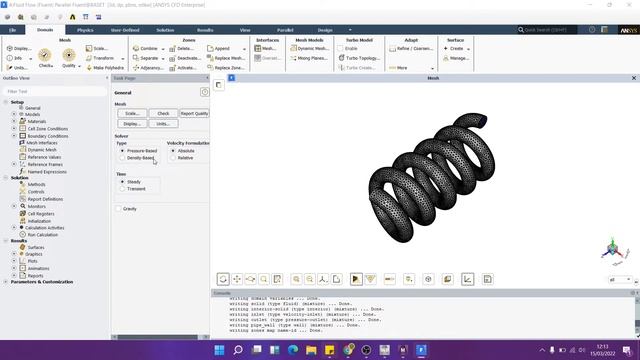
Task: Open Windows Start menu on taskbar
Action: click(x=219, y=350)
